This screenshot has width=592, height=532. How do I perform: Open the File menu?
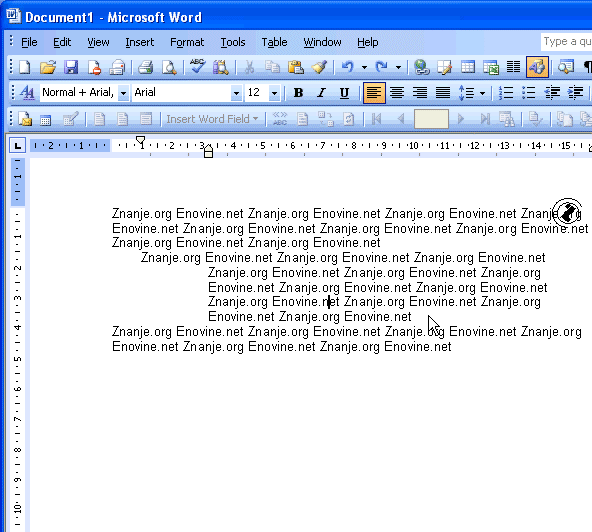point(29,42)
